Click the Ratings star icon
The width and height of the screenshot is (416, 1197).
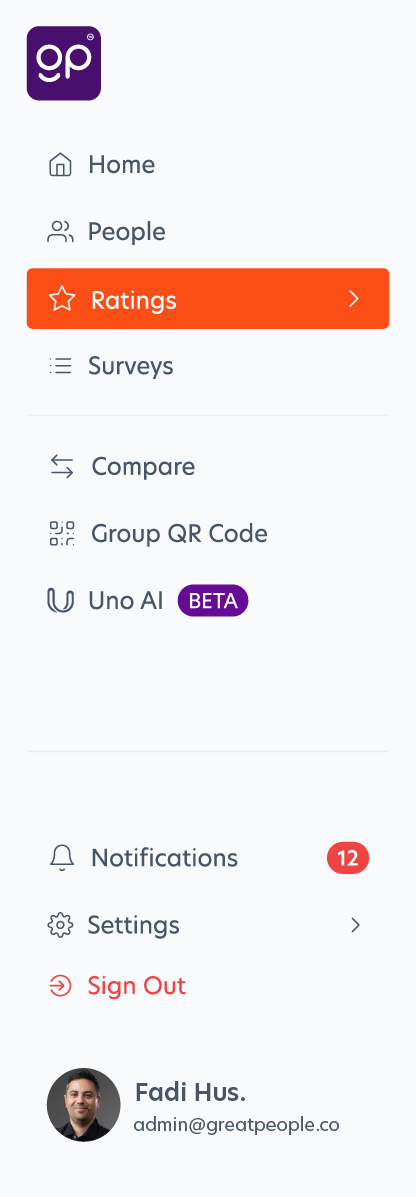(62, 299)
